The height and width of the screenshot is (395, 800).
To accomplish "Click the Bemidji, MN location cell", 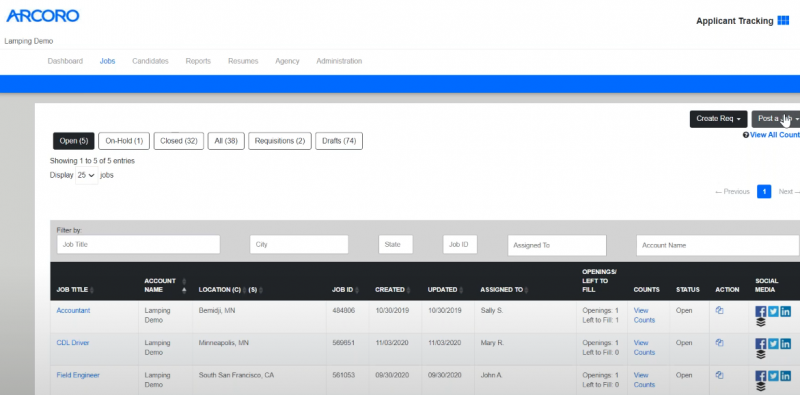I will [217, 310].
